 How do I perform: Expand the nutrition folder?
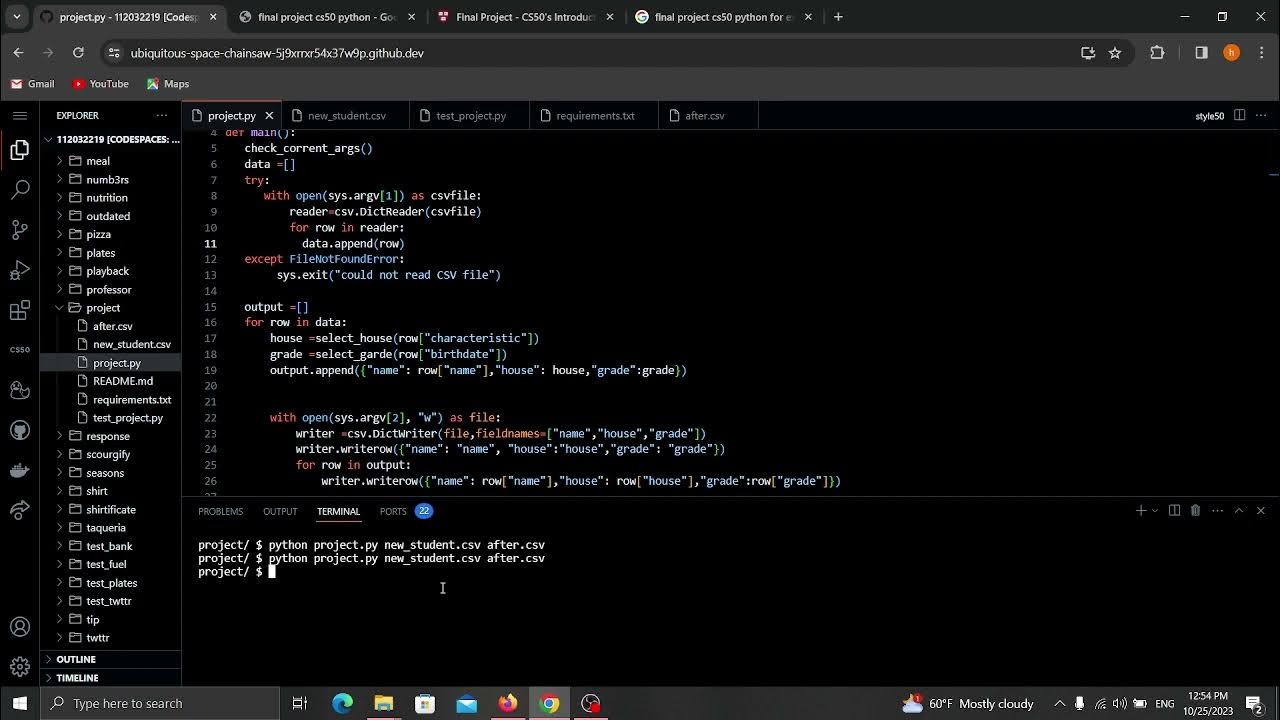click(110, 198)
